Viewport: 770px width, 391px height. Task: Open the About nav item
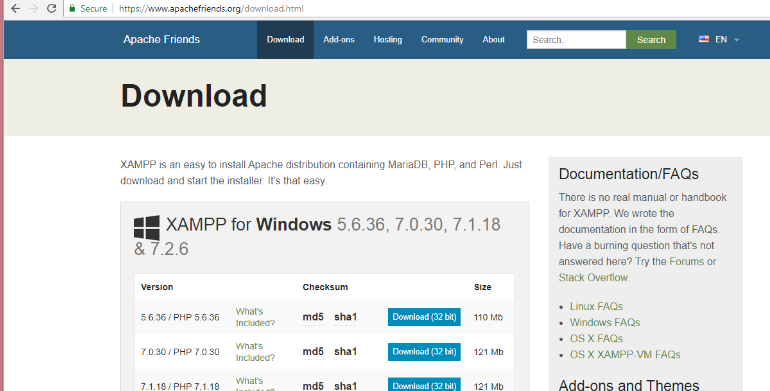click(494, 39)
